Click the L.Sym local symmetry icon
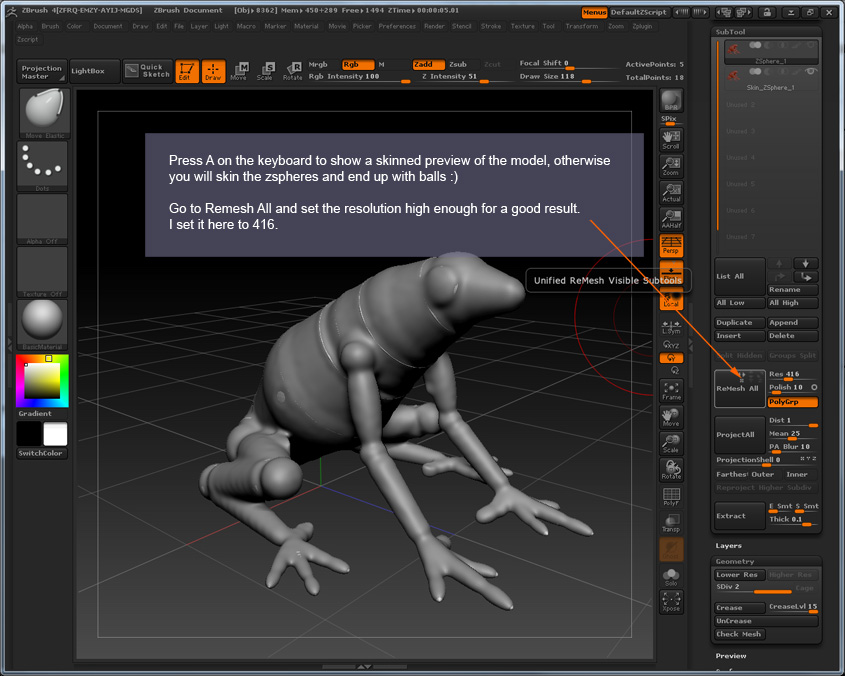Viewport: 845px width, 676px height. point(671,327)
